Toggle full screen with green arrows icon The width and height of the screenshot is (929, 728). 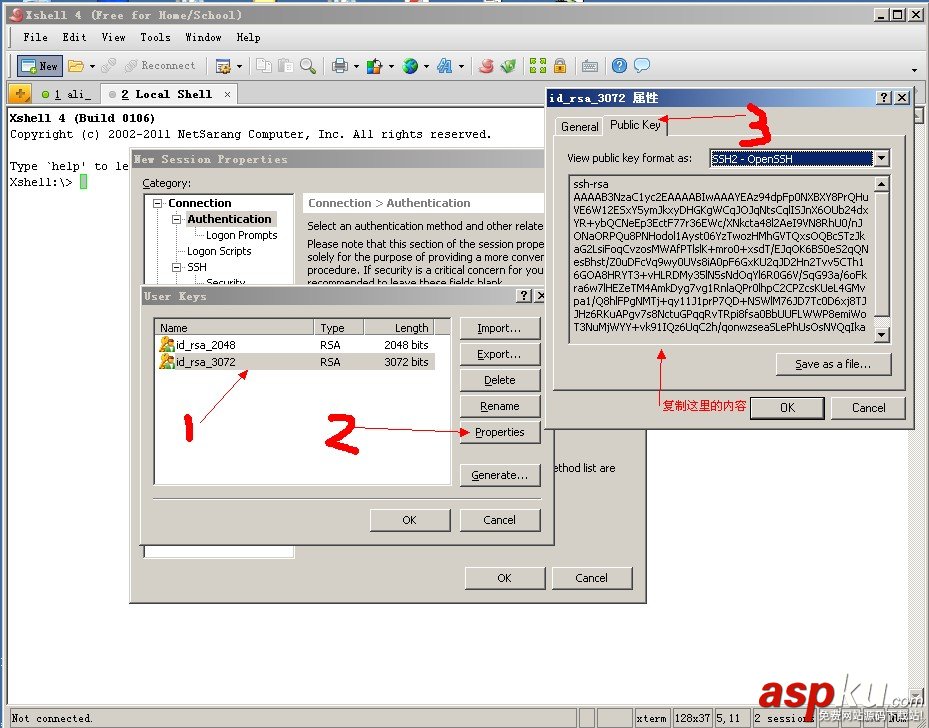coord(538,66)
